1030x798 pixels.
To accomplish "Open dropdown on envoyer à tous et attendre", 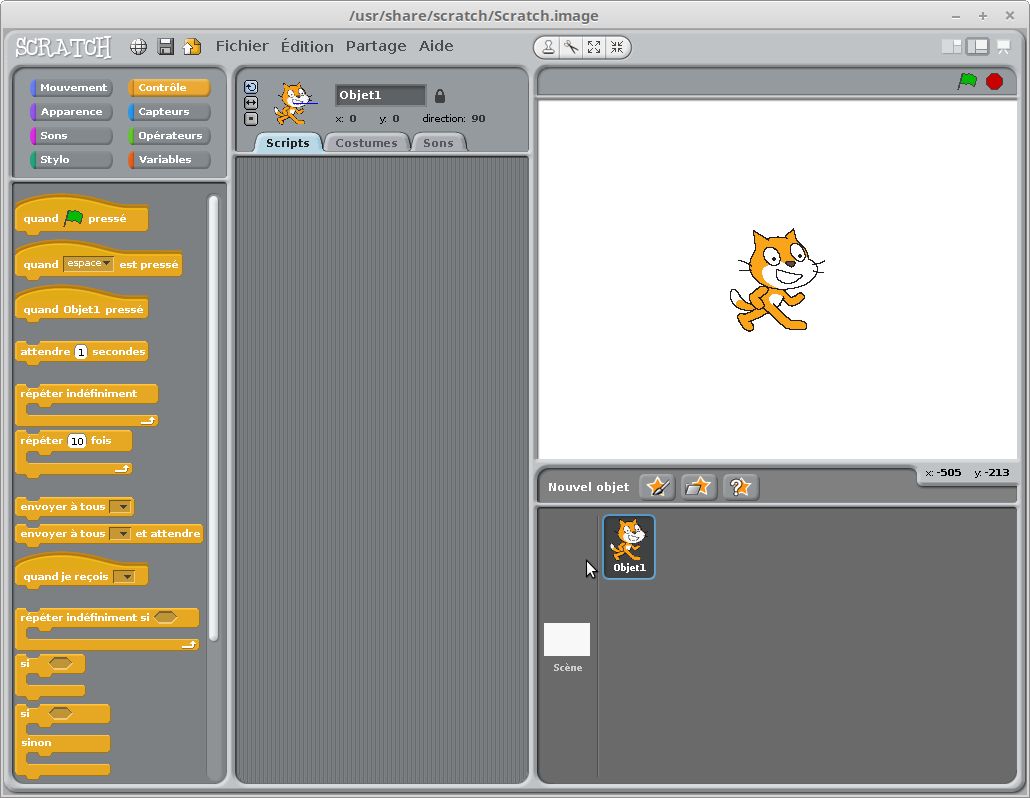I will coord(120,533).
